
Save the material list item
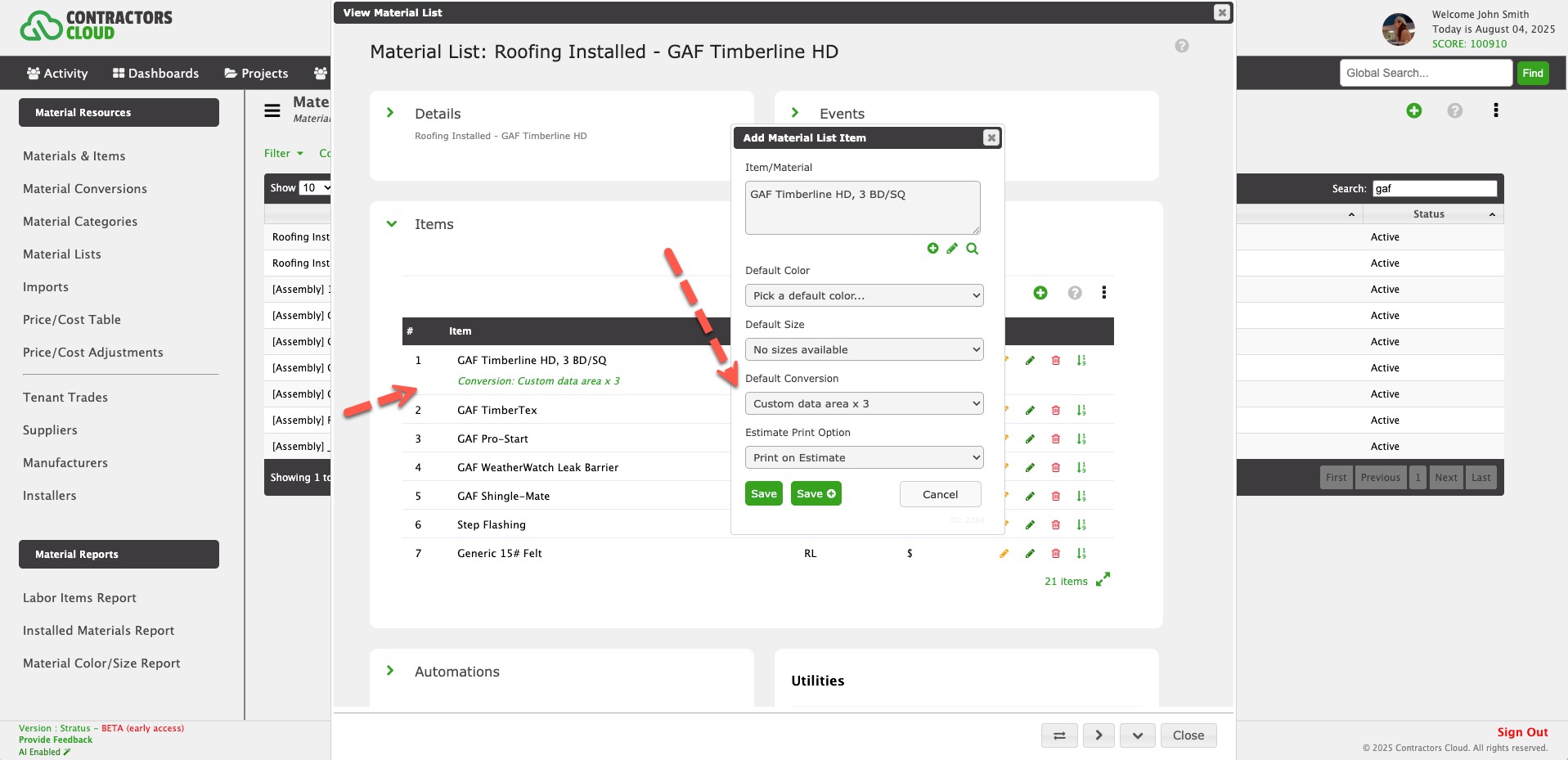[x=764, y=493]
